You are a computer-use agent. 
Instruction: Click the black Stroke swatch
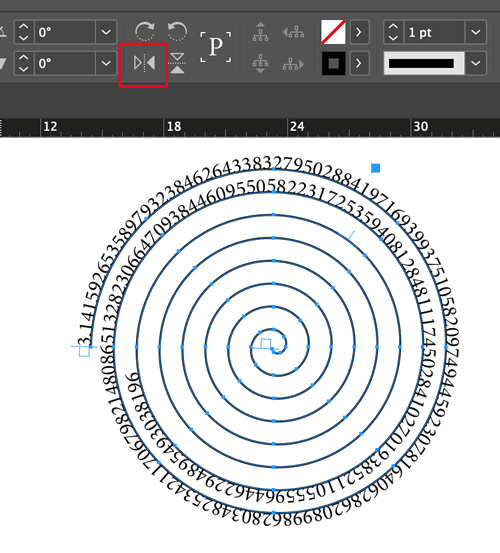point(333,63)
